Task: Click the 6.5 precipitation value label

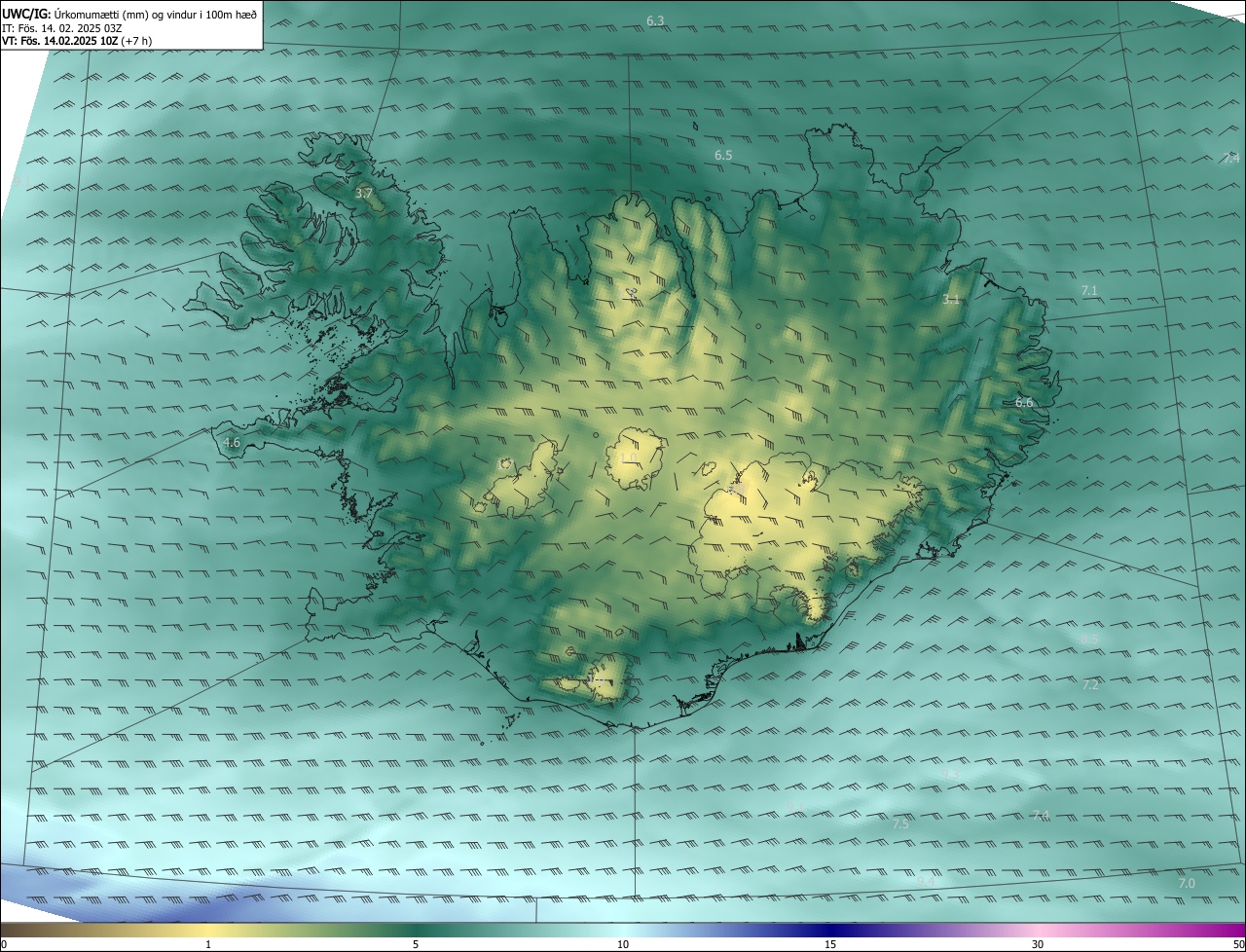Action: pos(723,155)
